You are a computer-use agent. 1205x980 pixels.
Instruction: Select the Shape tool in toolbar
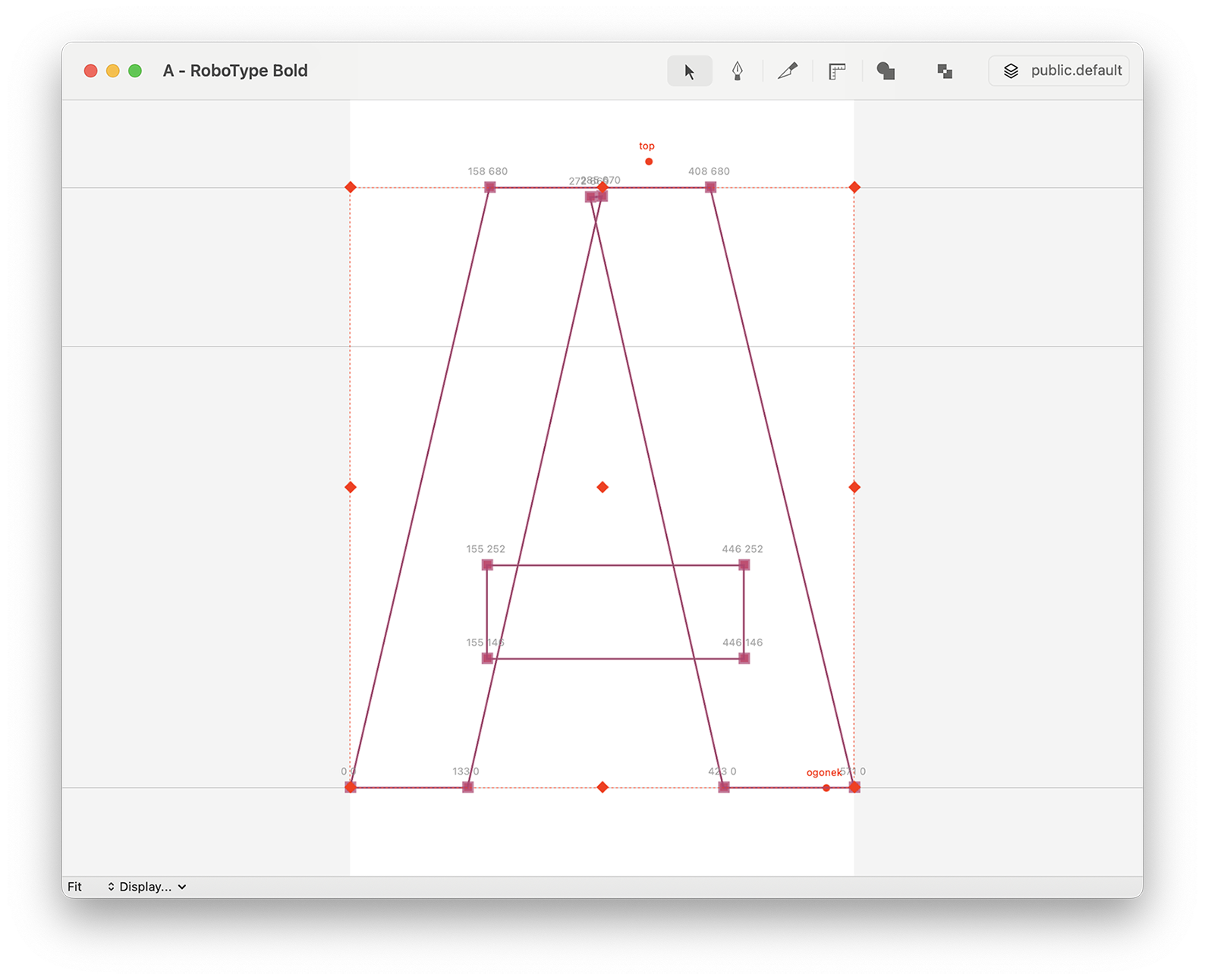click(886, 71)
